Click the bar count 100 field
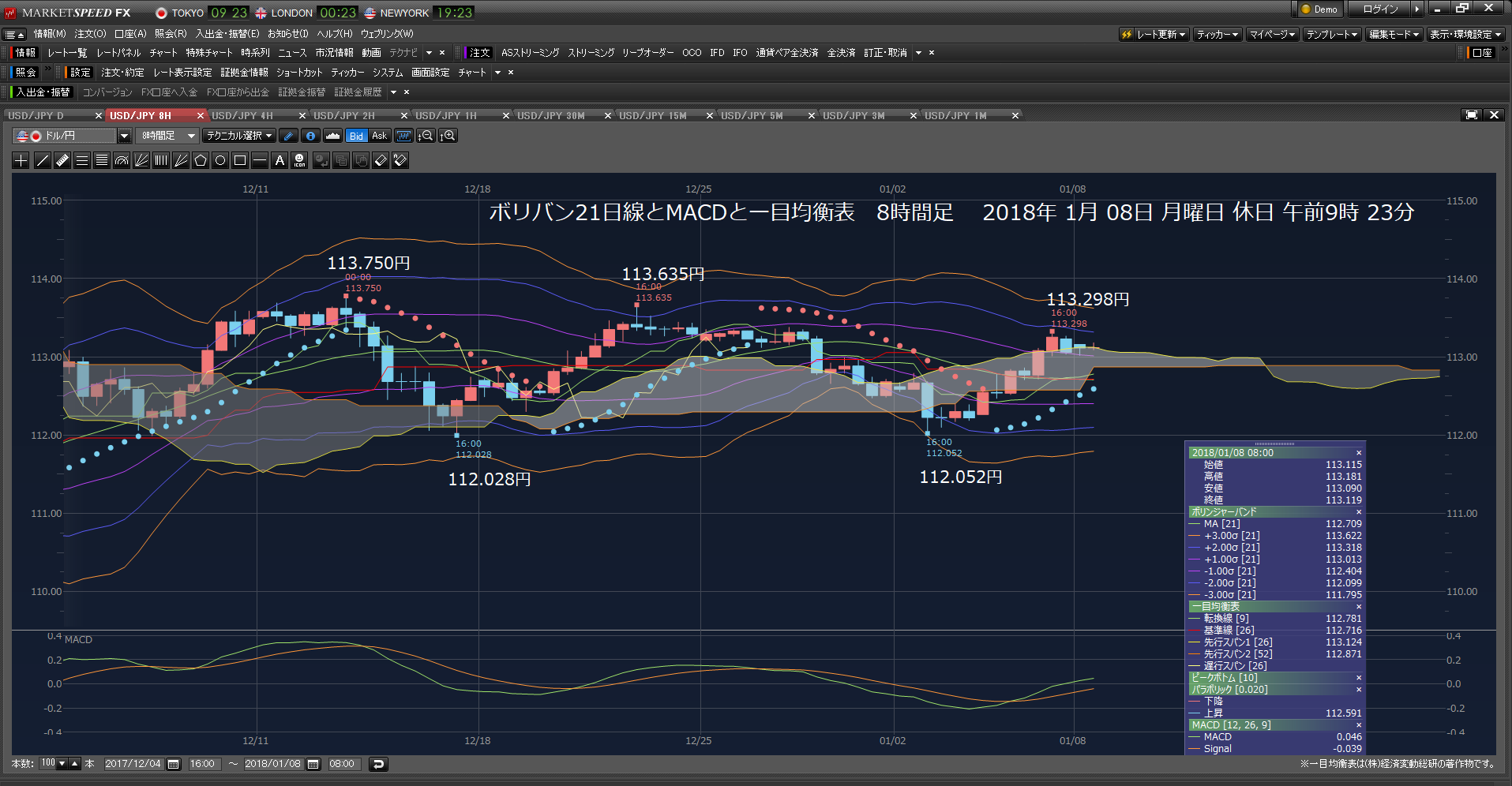The image size is (1512, 786). (48, 763)
